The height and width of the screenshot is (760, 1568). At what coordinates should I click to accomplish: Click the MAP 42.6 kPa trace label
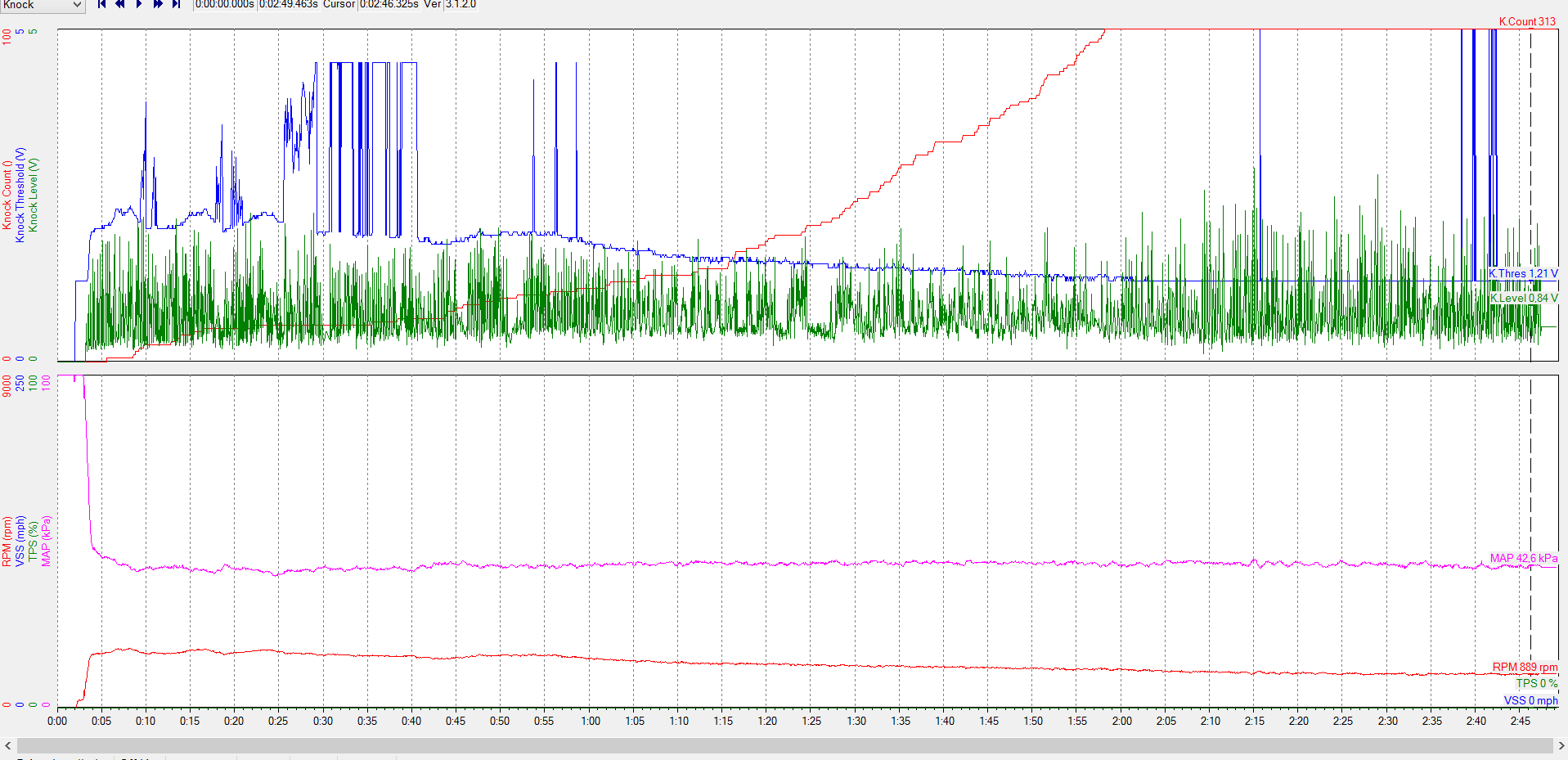click(x=1523, y=558)
